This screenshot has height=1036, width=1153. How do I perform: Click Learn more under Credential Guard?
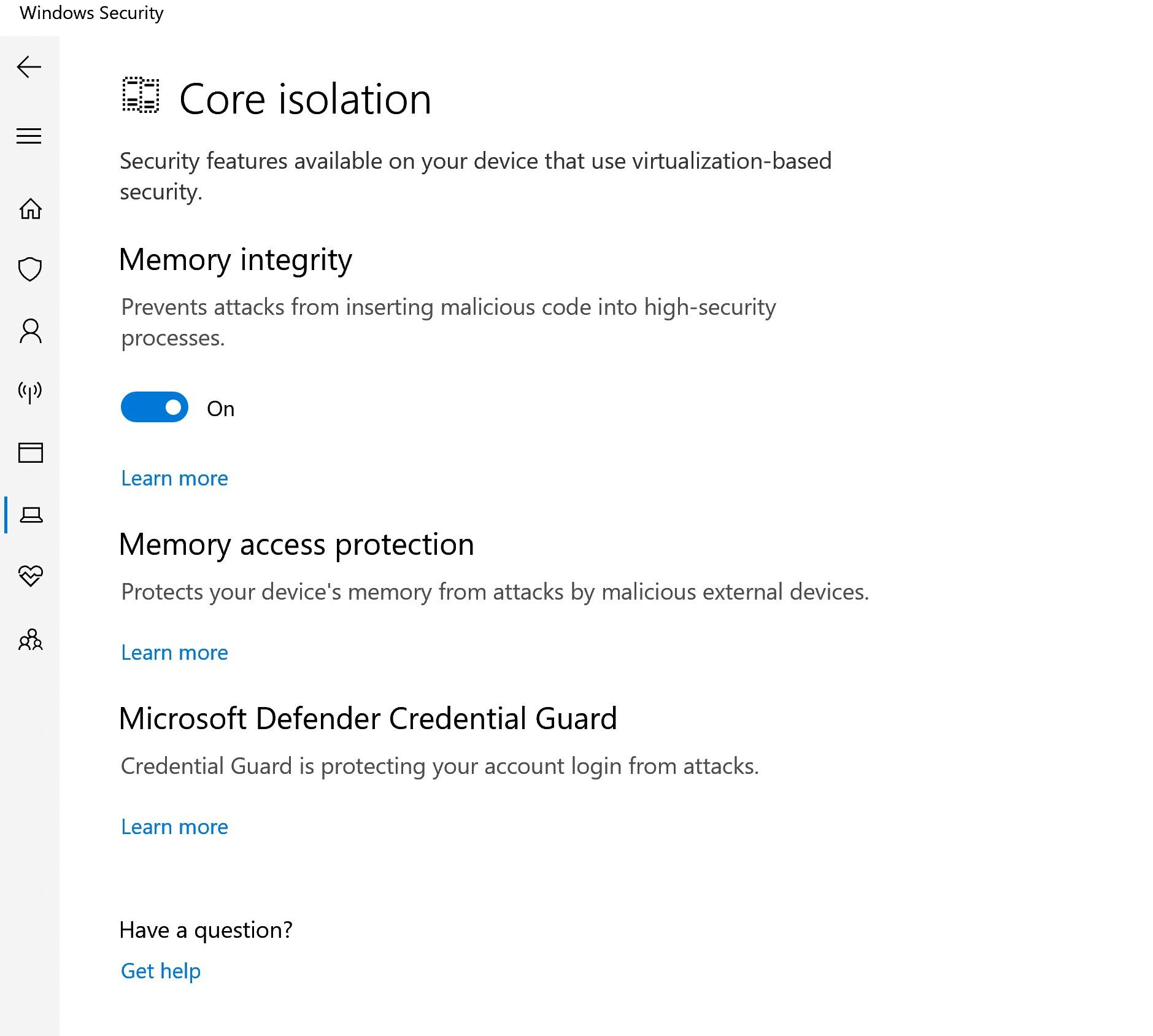click(174, 827)
